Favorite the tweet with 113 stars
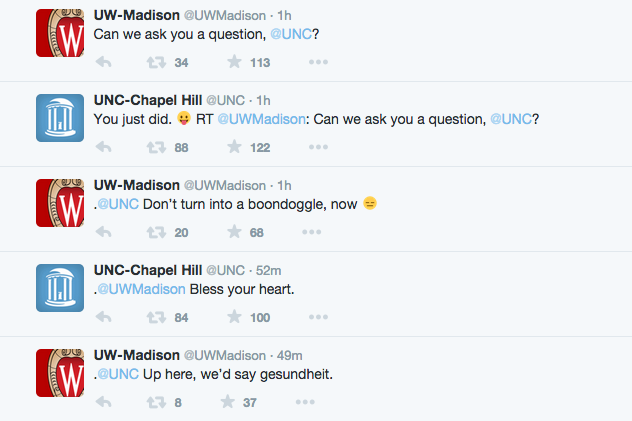This screenshot has height=421, width=632. (235, 62)
